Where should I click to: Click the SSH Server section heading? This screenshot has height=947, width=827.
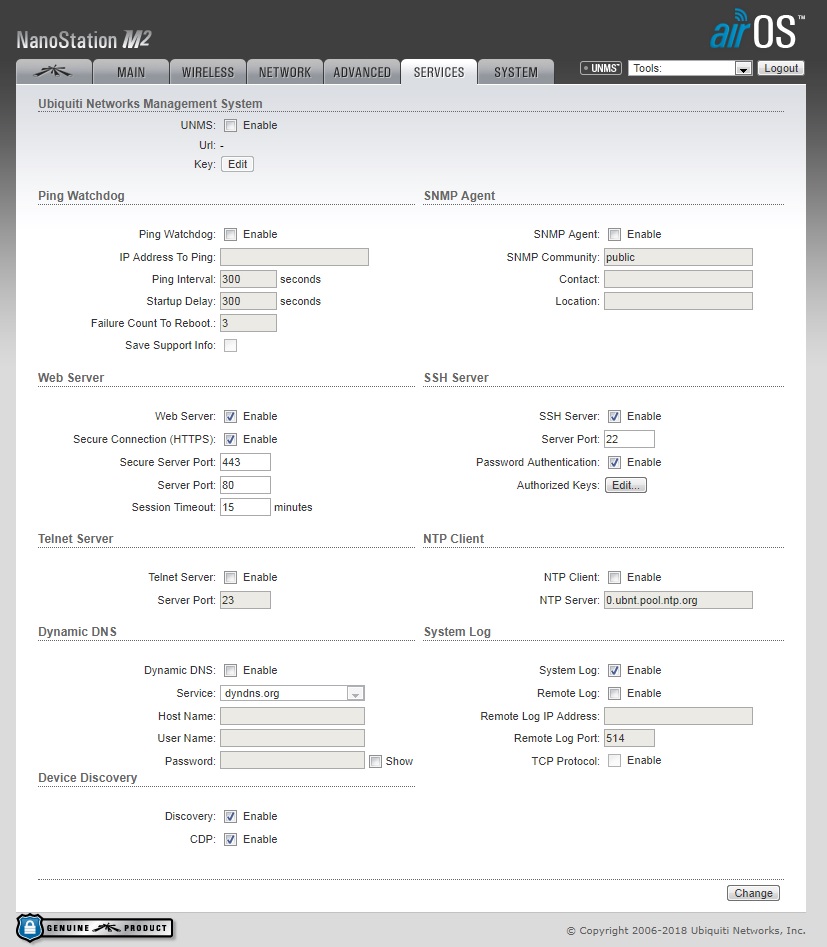456,377
